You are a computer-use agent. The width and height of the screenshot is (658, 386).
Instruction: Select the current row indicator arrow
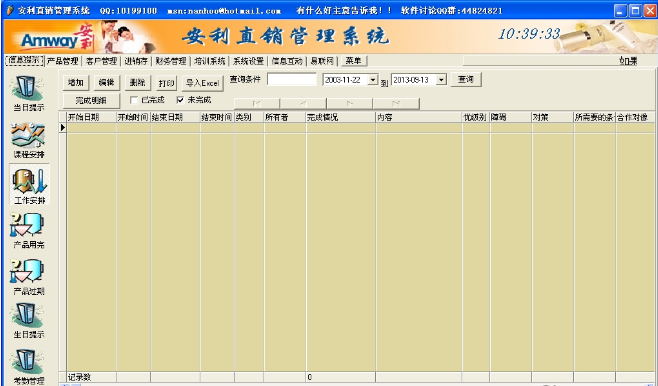coord(63,128)
